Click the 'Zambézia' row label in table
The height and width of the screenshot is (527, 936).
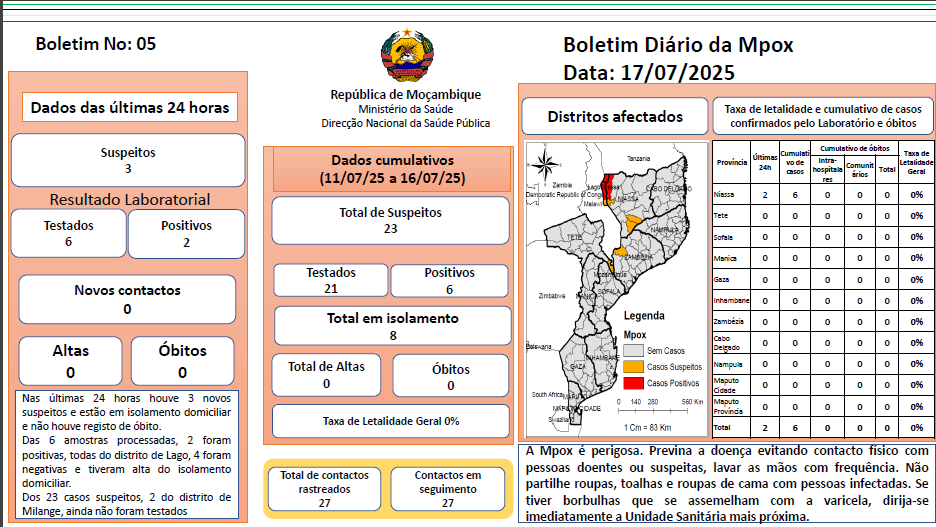728,321
